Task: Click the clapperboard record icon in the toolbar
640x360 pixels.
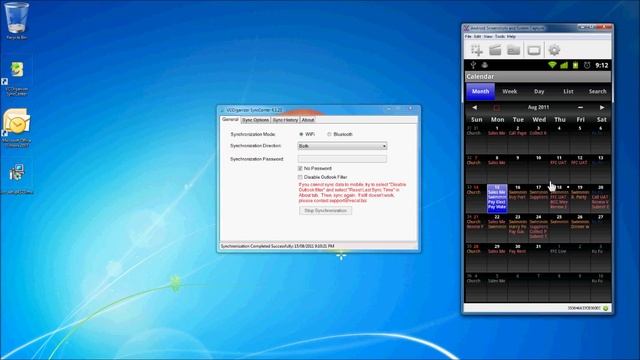Action: click(x=495, y=50)
